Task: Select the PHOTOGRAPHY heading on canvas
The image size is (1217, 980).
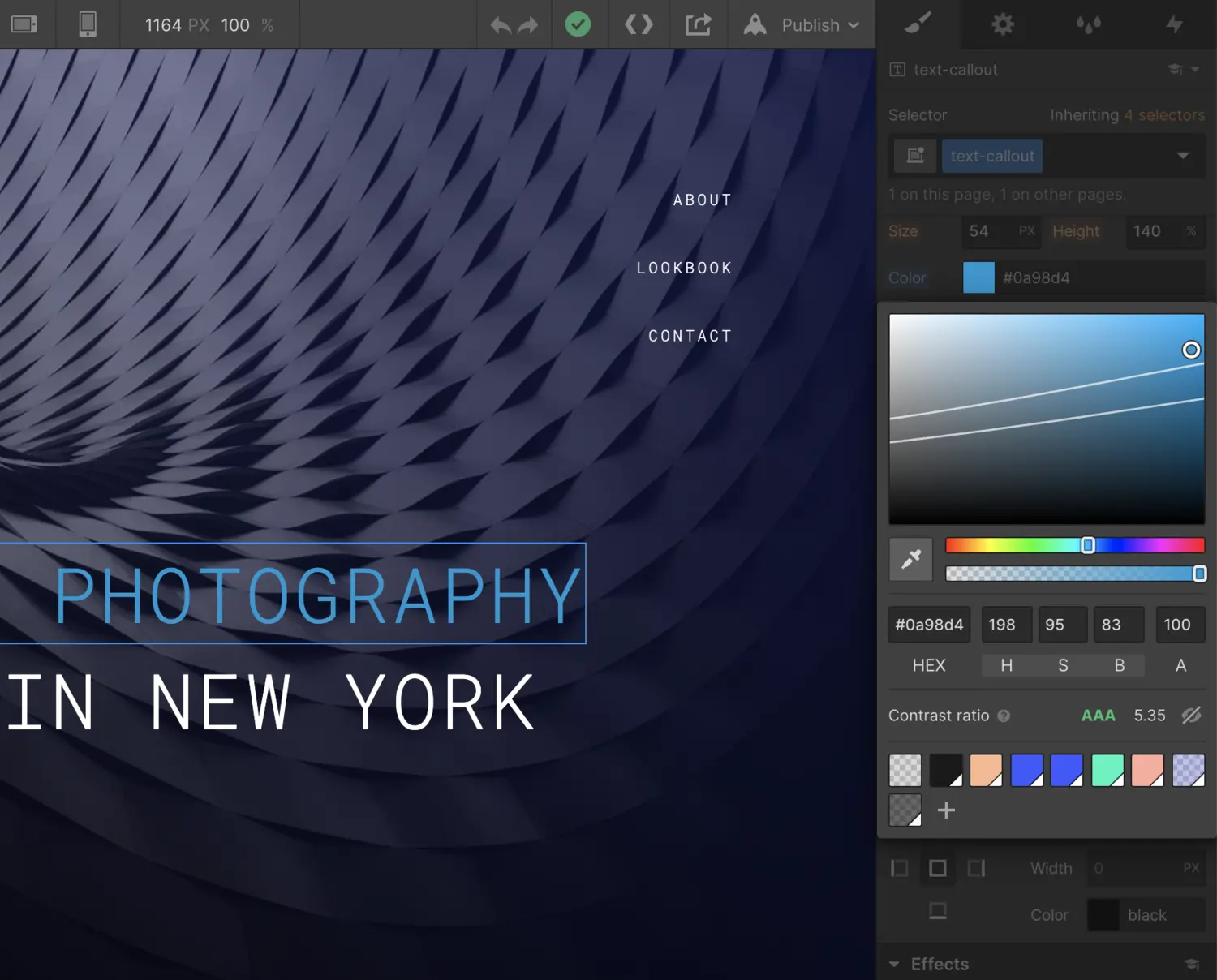Action: point(318,595)
